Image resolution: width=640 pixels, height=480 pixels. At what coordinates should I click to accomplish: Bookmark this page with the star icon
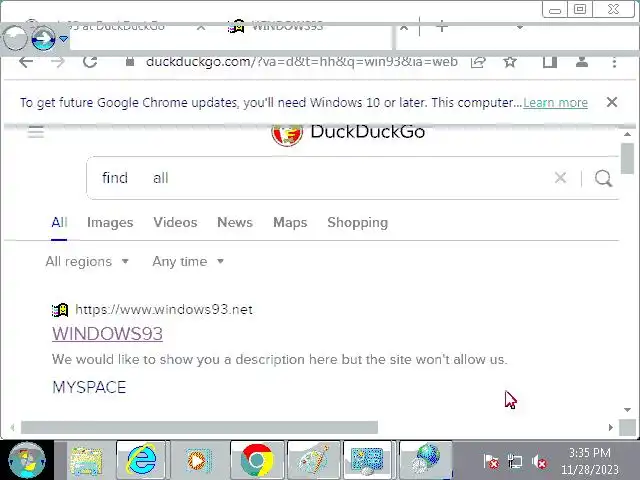coord(510,62)
